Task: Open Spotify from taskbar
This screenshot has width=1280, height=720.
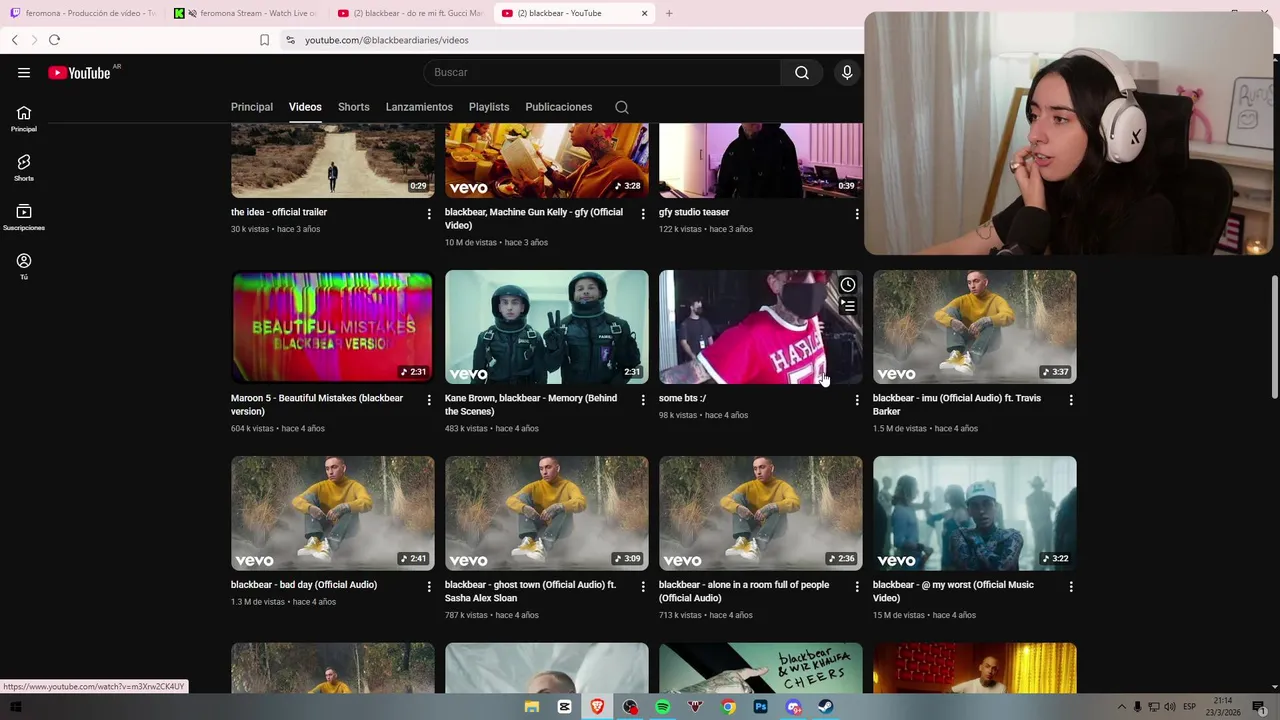Action: pos(662,707)
